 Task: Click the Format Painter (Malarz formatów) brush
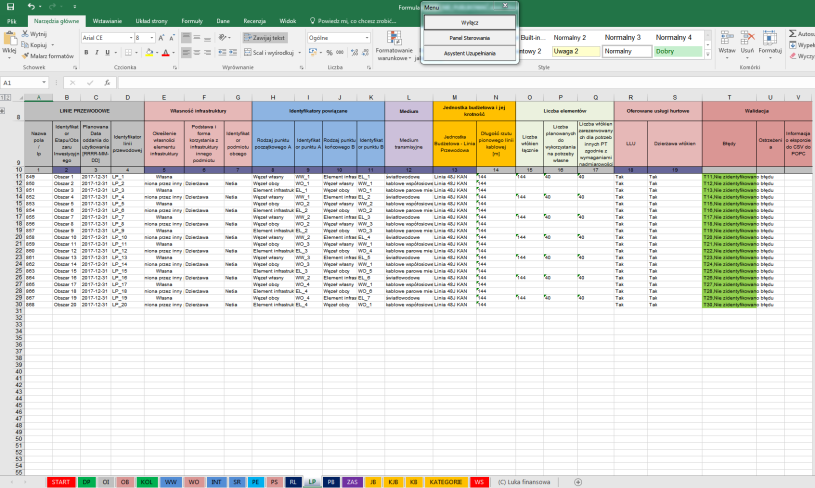coord(25,56)
